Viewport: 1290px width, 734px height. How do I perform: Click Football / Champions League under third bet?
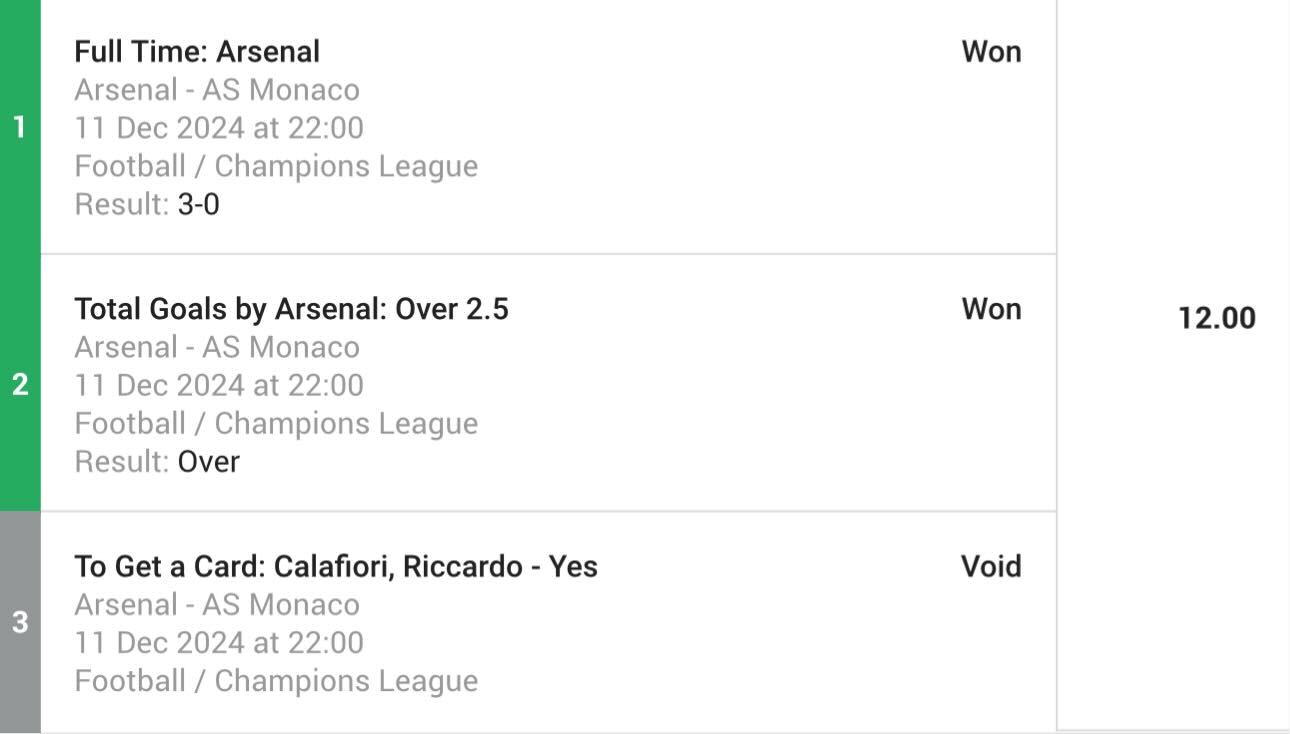coord(276,680)
